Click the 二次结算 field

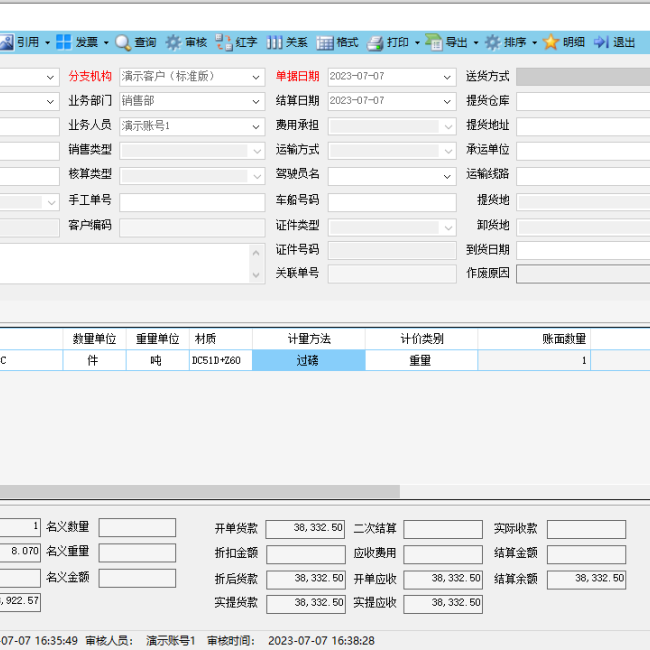pos(443,529)
